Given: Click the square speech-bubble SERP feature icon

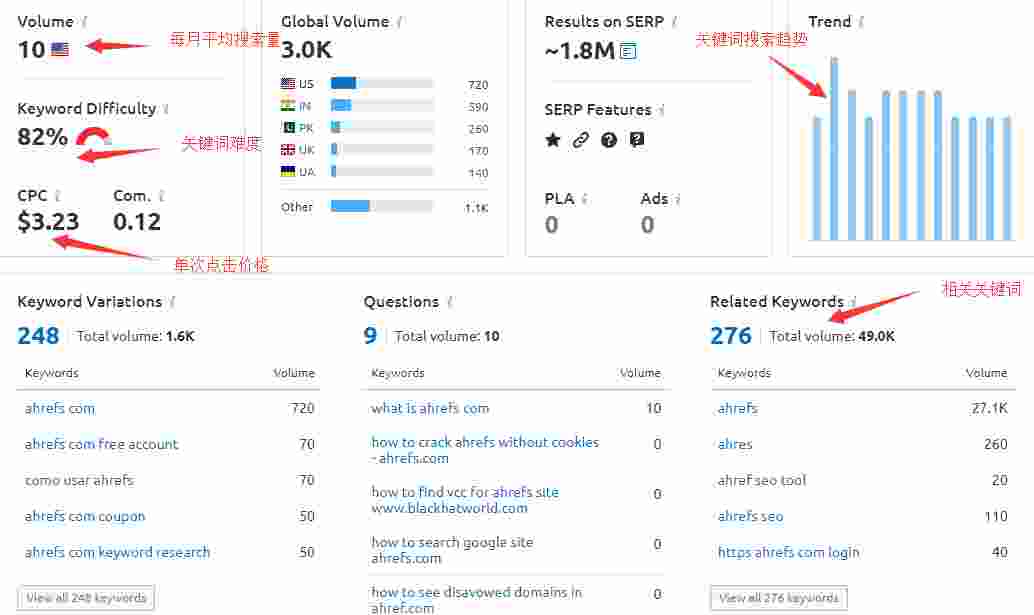Looking at the screenshot, I should [637, 140].
